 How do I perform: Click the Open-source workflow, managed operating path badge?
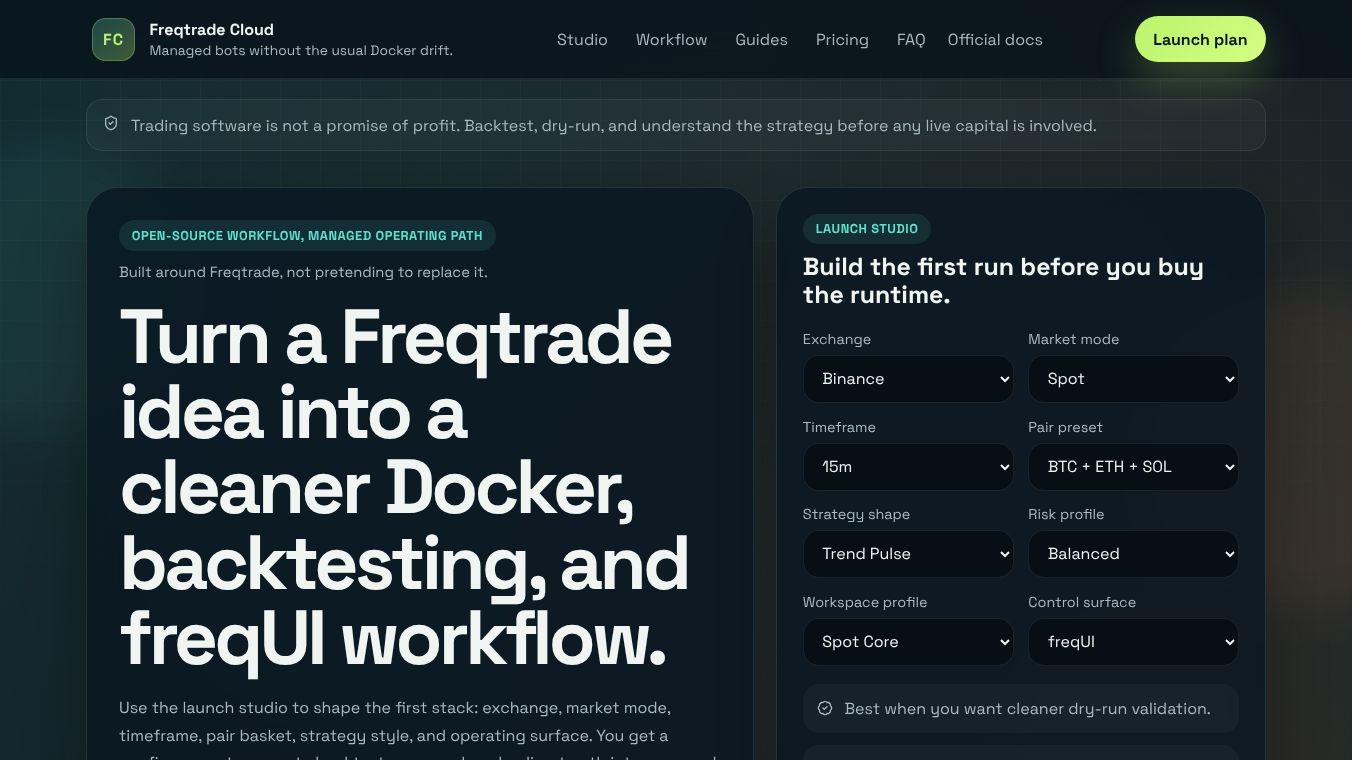tap(307, 236)
